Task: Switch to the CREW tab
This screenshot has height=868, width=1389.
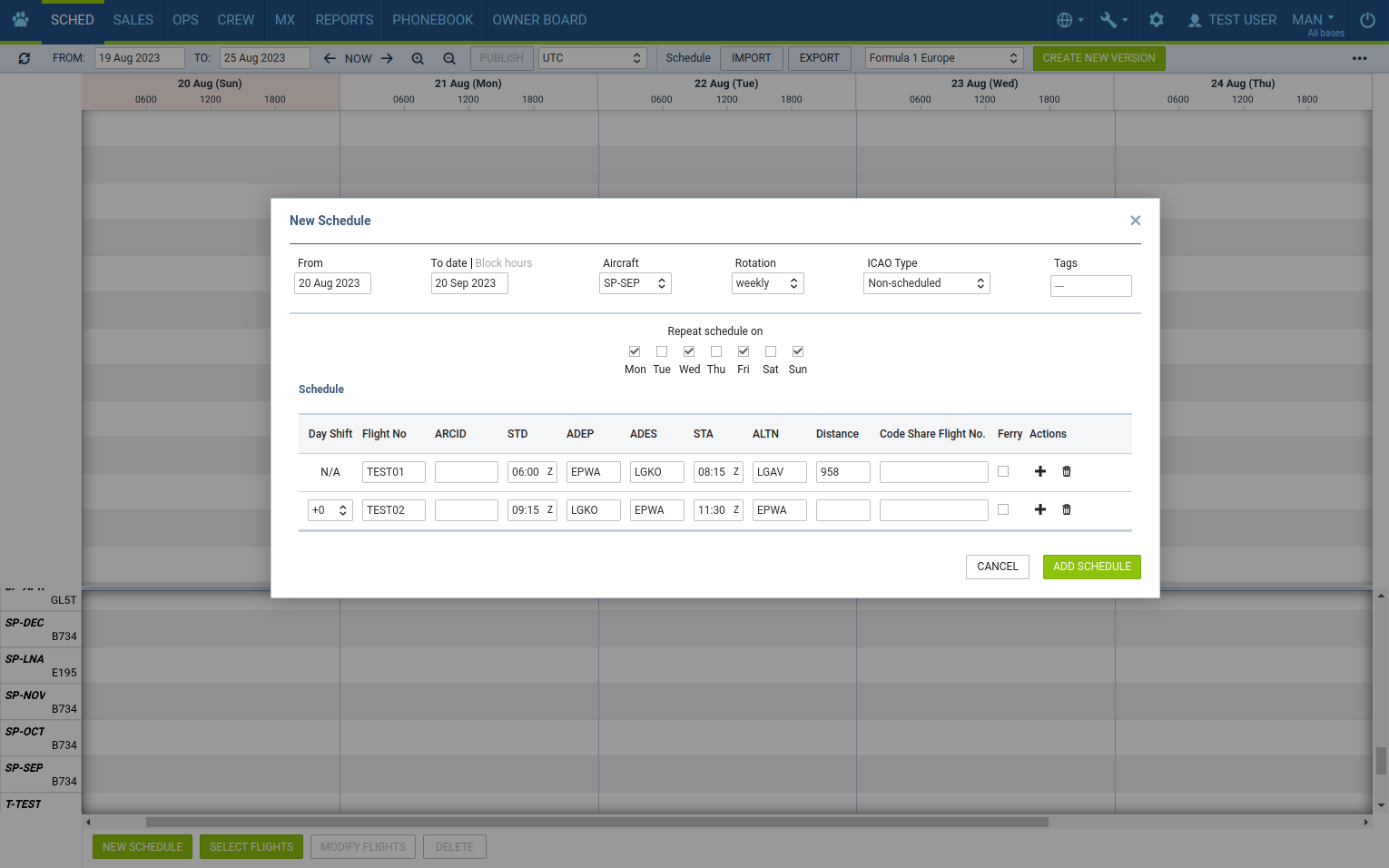Action: (x=235, y=19)
